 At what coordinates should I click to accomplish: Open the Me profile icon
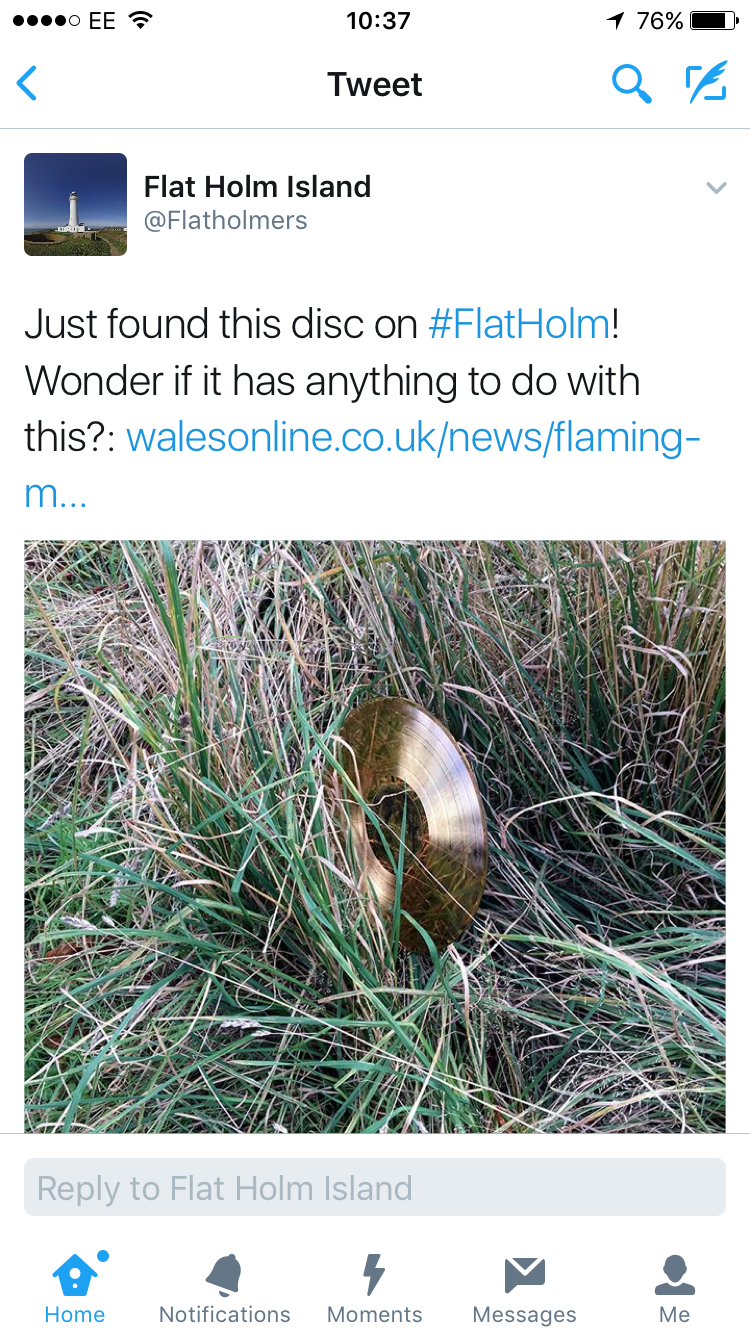(x=674, y=1275)
